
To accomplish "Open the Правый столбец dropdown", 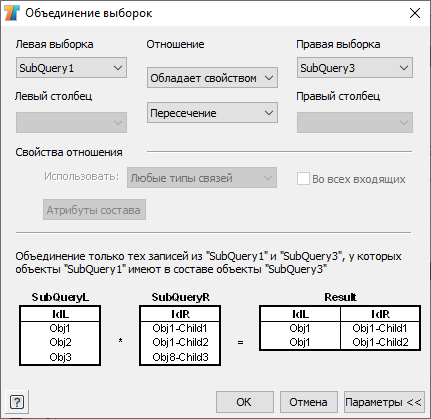I will click(355, 122).
